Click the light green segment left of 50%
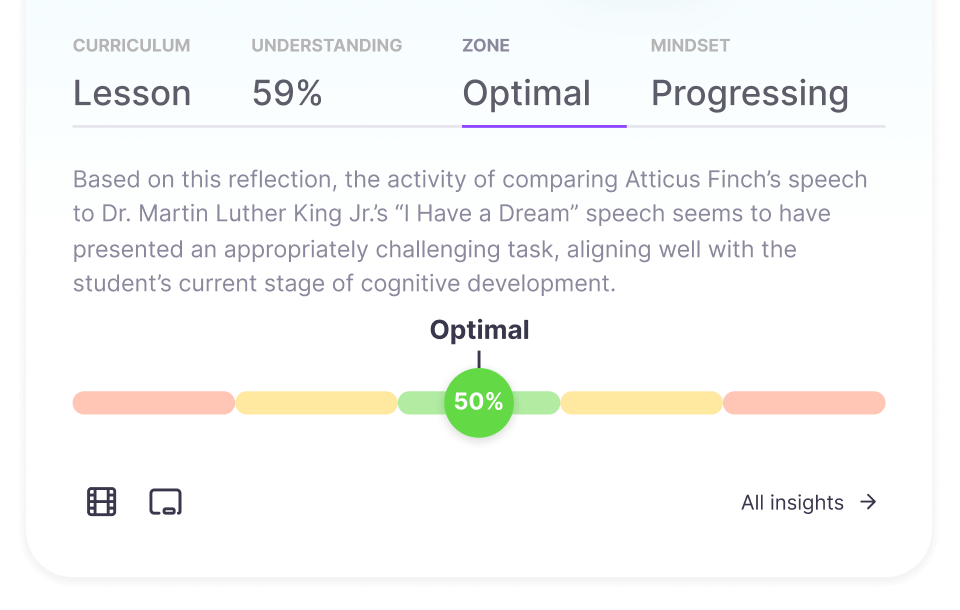This screenshot has height=610, width=960. coord(422,402)
